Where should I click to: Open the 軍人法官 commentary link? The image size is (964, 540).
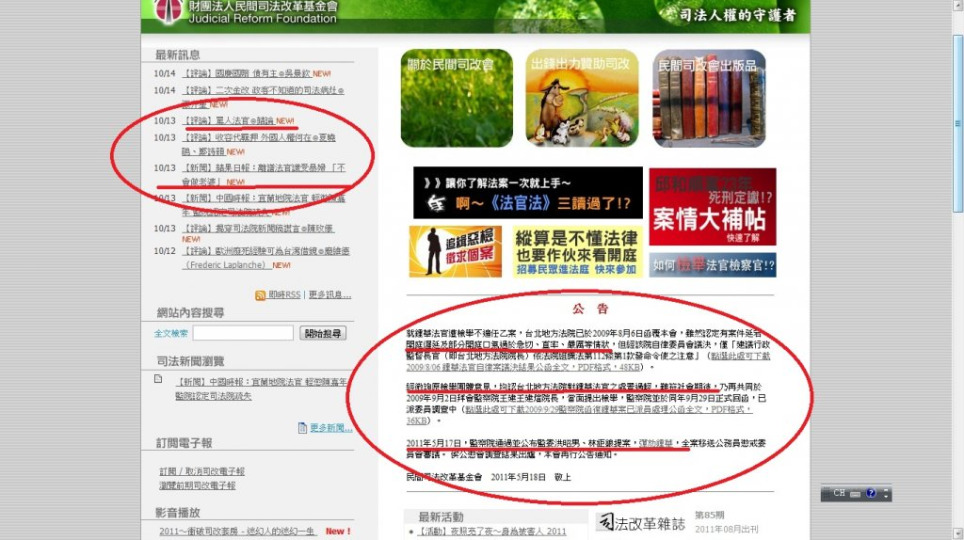click(230, 120)
